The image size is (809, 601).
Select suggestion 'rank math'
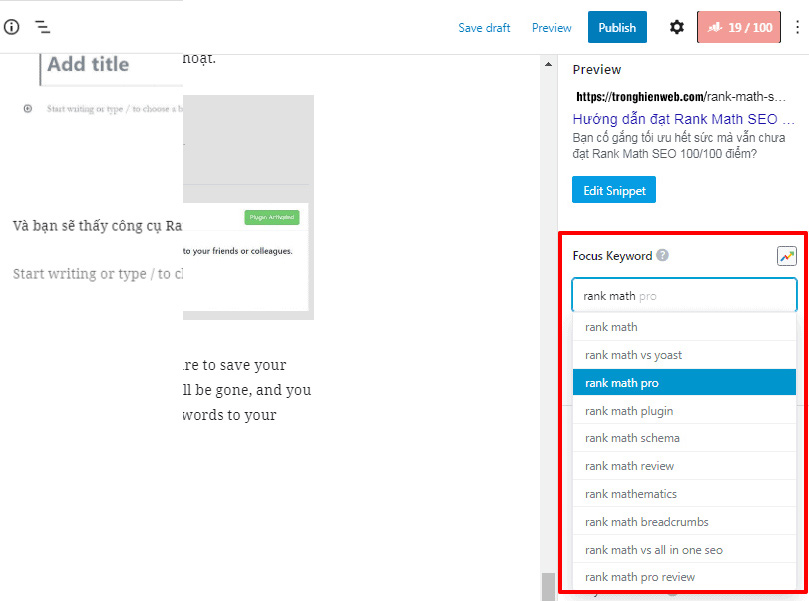pyautogui.click(x=684, y=327)
